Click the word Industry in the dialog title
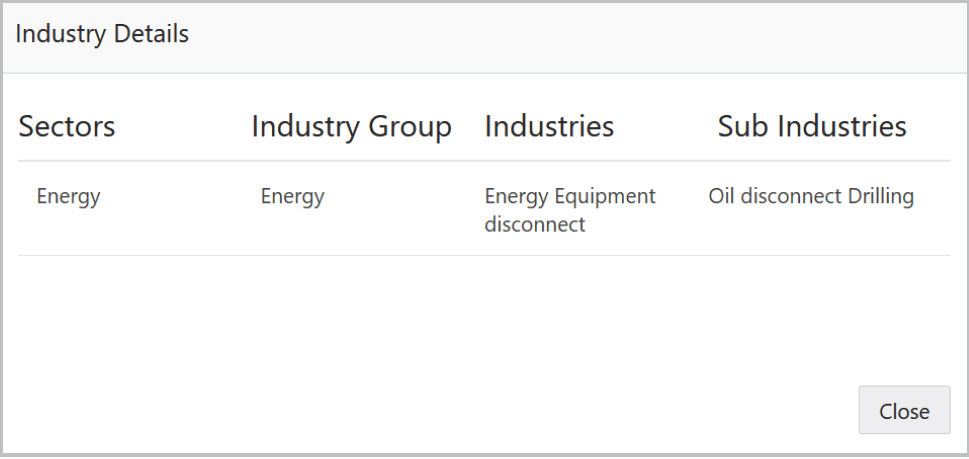The image size is (969, 459). tap(62, 34)
